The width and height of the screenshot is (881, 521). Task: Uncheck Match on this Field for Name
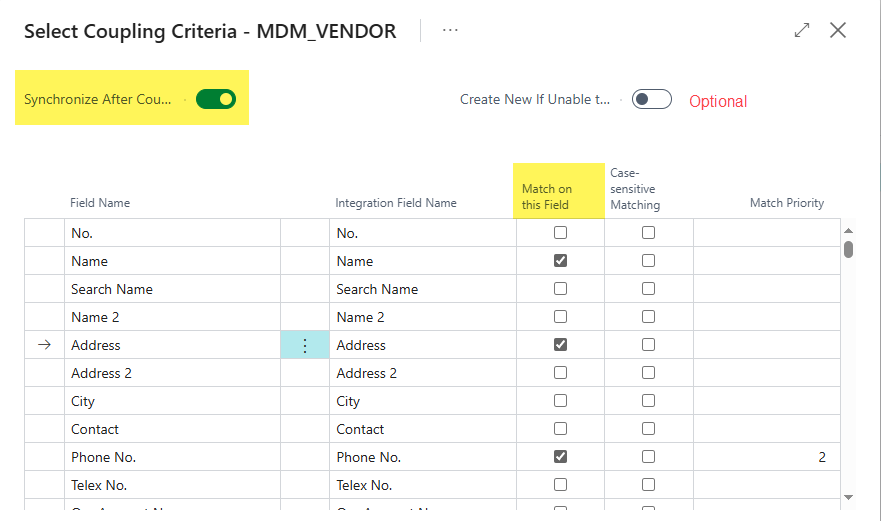pos(560,261)
